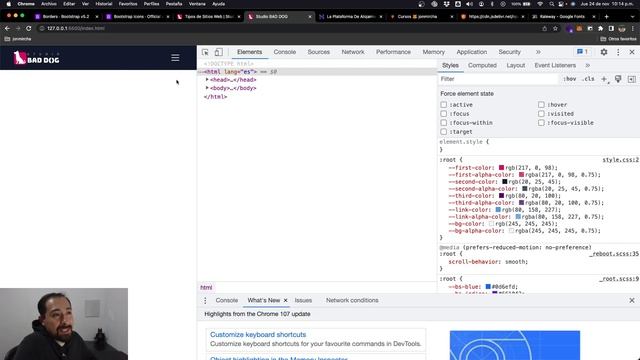The width and height of the screenshot is (640, 360).
Task: Open Apple menu
Action: click(x=9, y=4)
